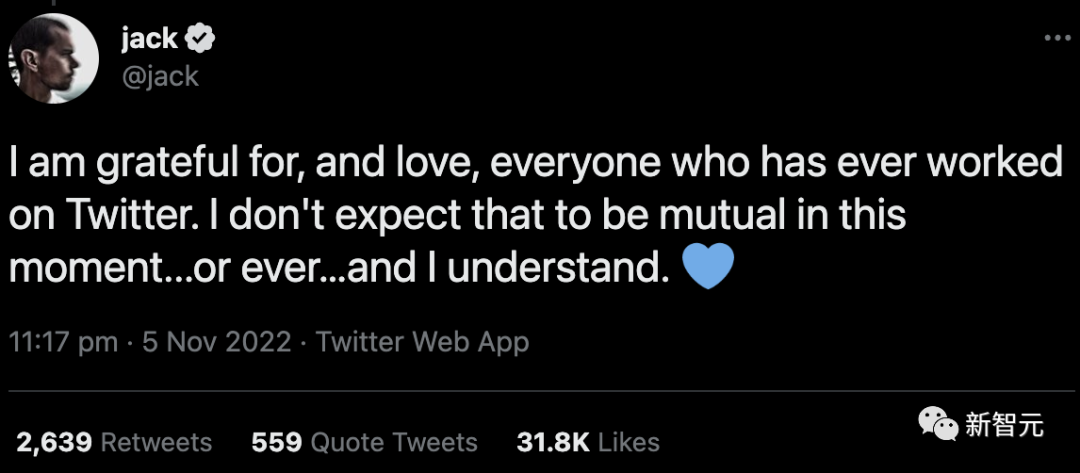The width and height of the screenshot is (1080, 473).
Task: Click the 新智元 watermark text
Action: 1005,425
